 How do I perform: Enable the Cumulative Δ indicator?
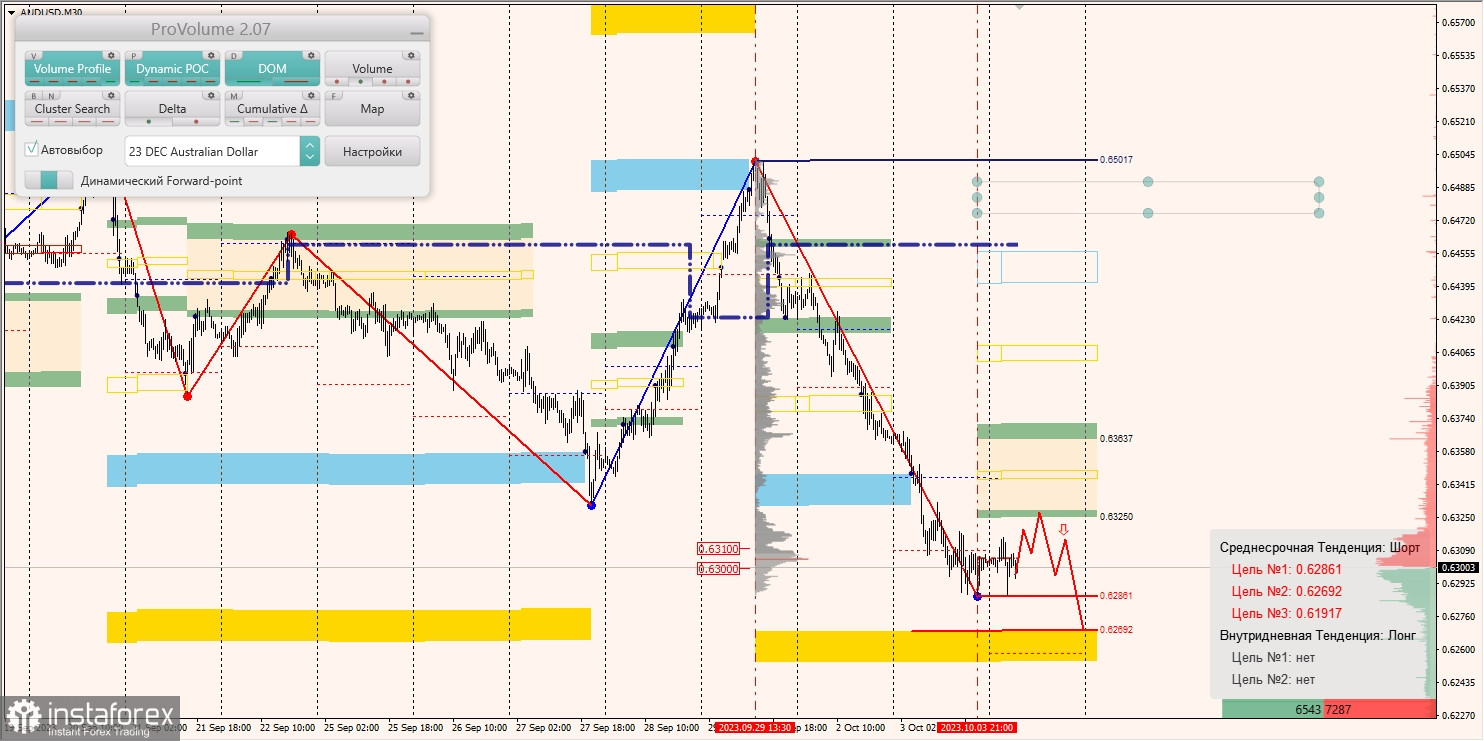tap(272, 109)
